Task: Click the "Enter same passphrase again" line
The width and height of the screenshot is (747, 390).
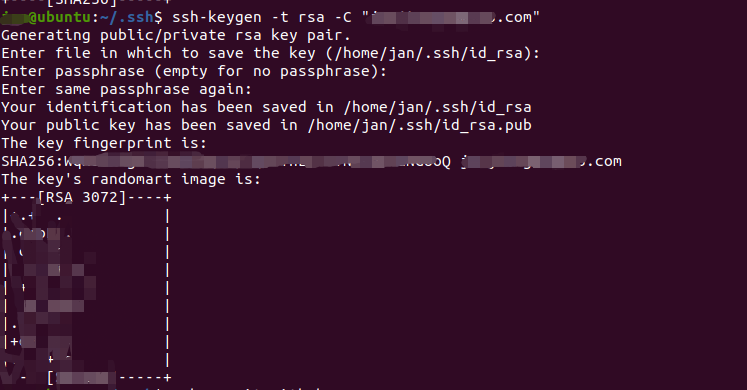Action: pos(126,90)
